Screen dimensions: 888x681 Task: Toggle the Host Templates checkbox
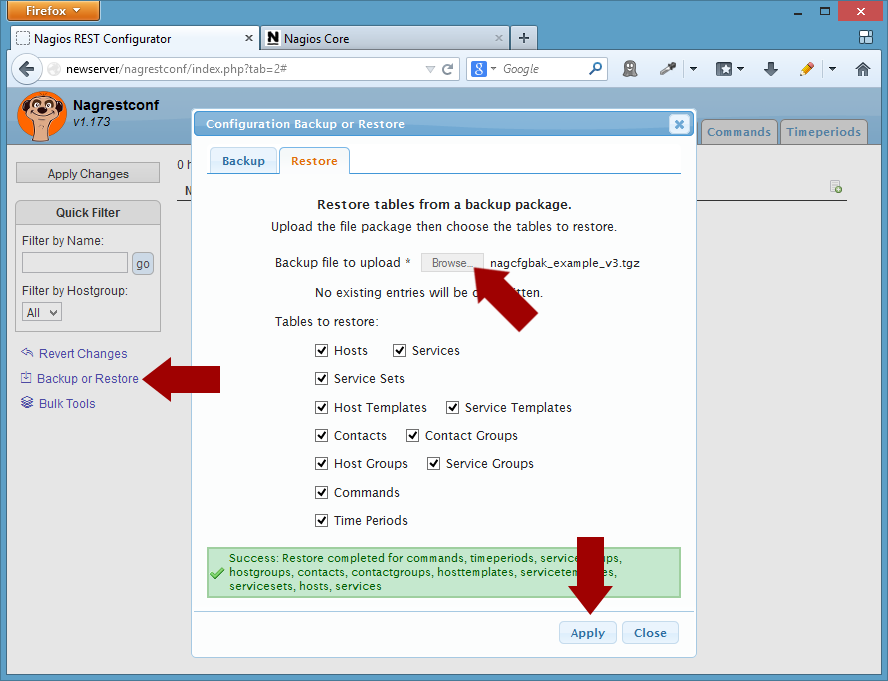click(321, 407)
